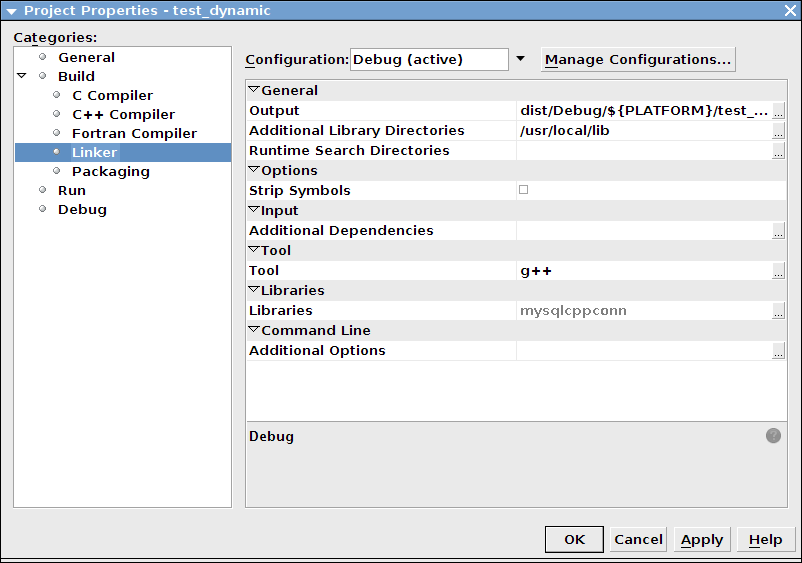Select the Debug category in tree
The image size is (802, 563).
pos(82,210)
